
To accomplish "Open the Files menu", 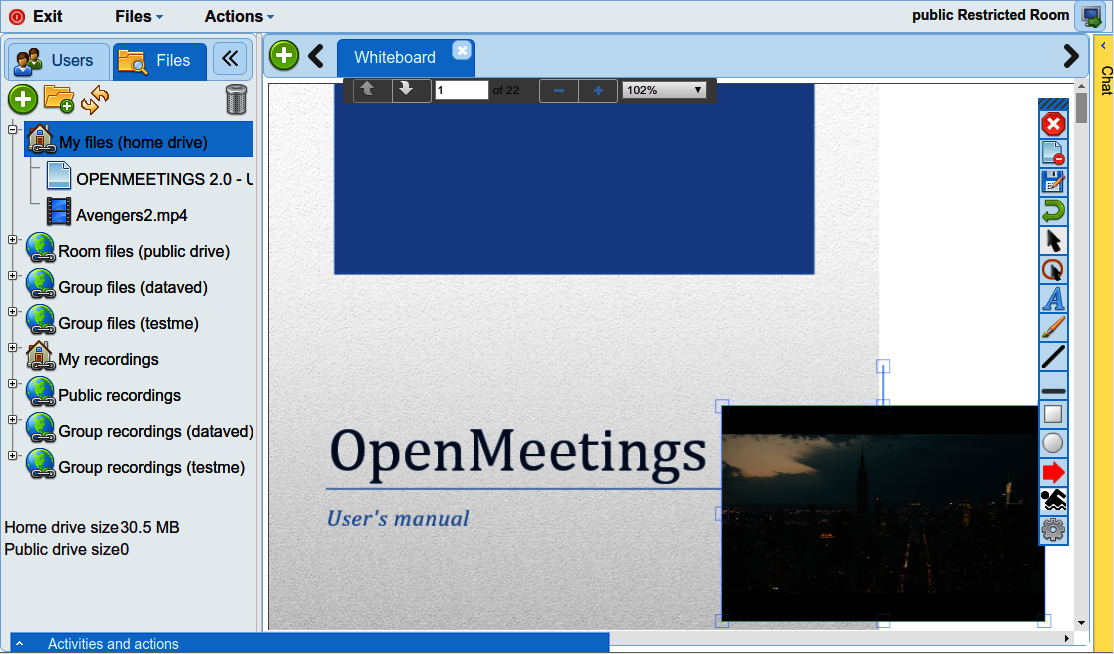I will (139, 16).
